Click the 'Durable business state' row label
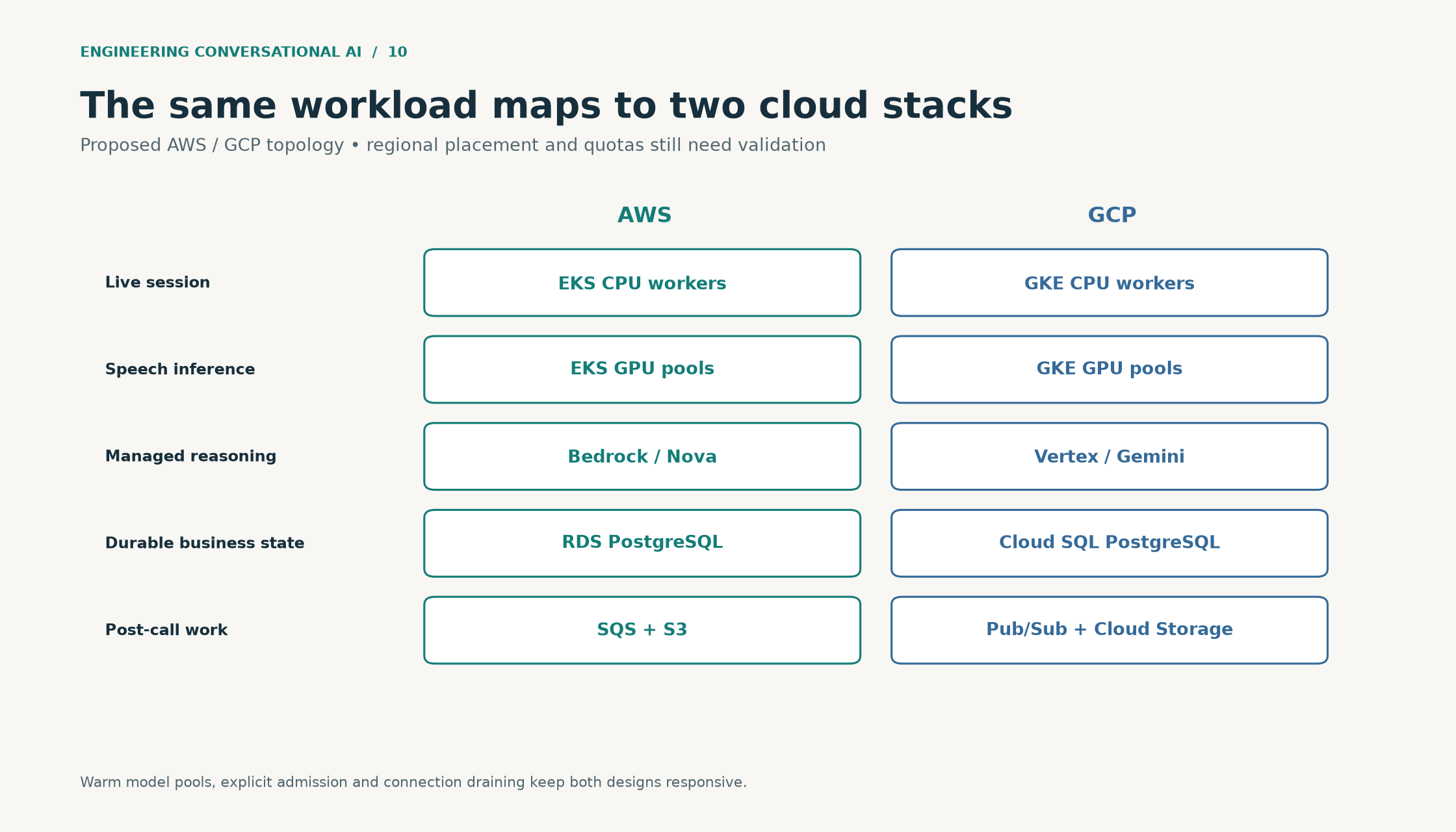Screen dimensions: 1456x832 pos(205,543)
